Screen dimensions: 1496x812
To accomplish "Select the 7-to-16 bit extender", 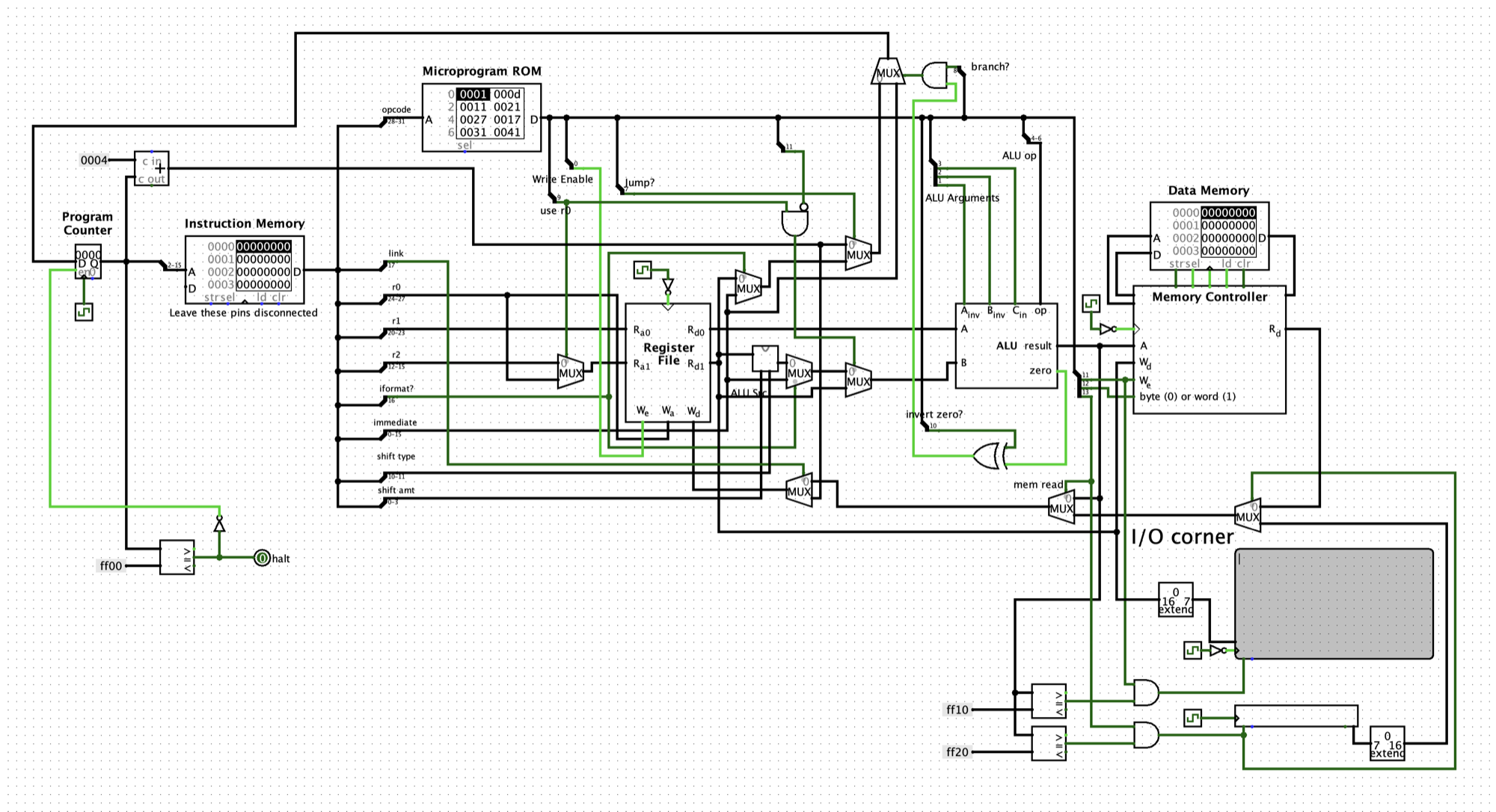I will click(x=1388, y=743).
